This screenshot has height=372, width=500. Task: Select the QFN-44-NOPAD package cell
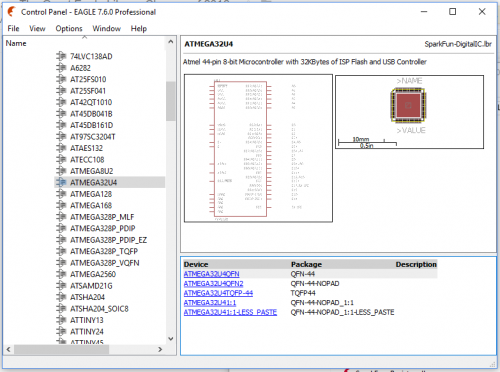point(315,284)
